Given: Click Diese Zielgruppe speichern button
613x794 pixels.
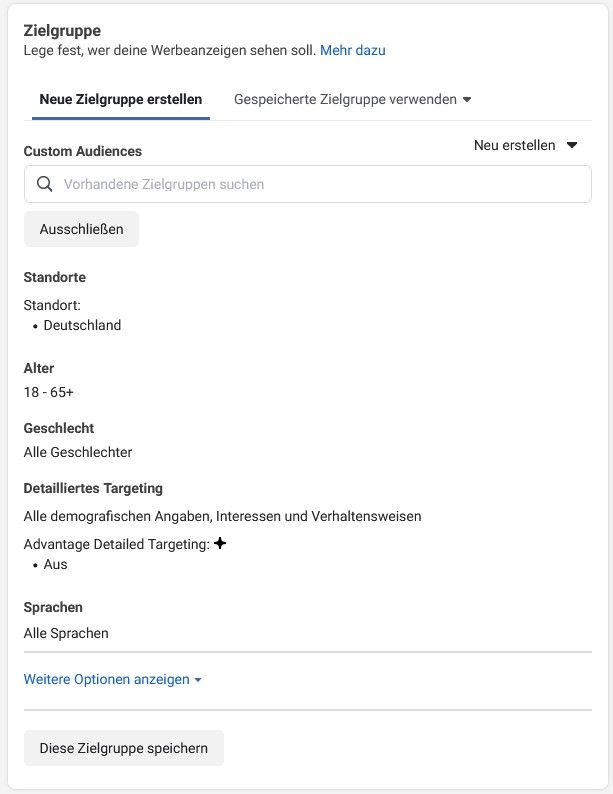Looking at the screenshot, I should click(124, 748).
